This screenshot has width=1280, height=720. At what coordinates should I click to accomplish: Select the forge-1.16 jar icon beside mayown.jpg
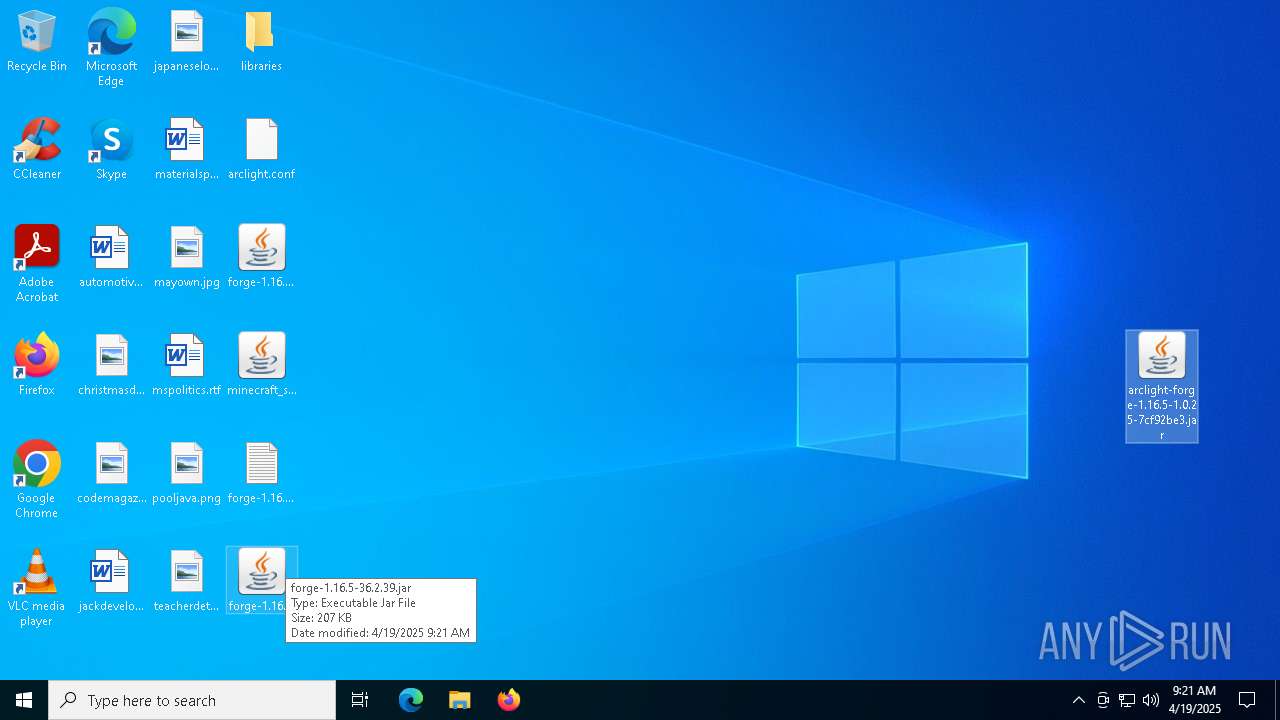click(261, 258)
